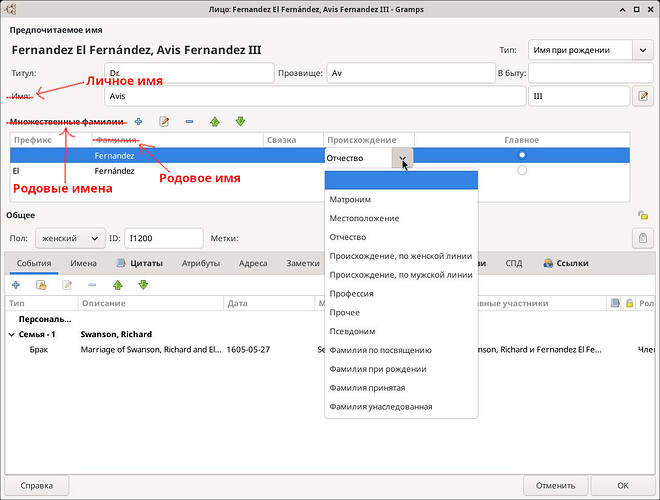
Task: Click the empty В быту field
Action: (x=591, y=73)
